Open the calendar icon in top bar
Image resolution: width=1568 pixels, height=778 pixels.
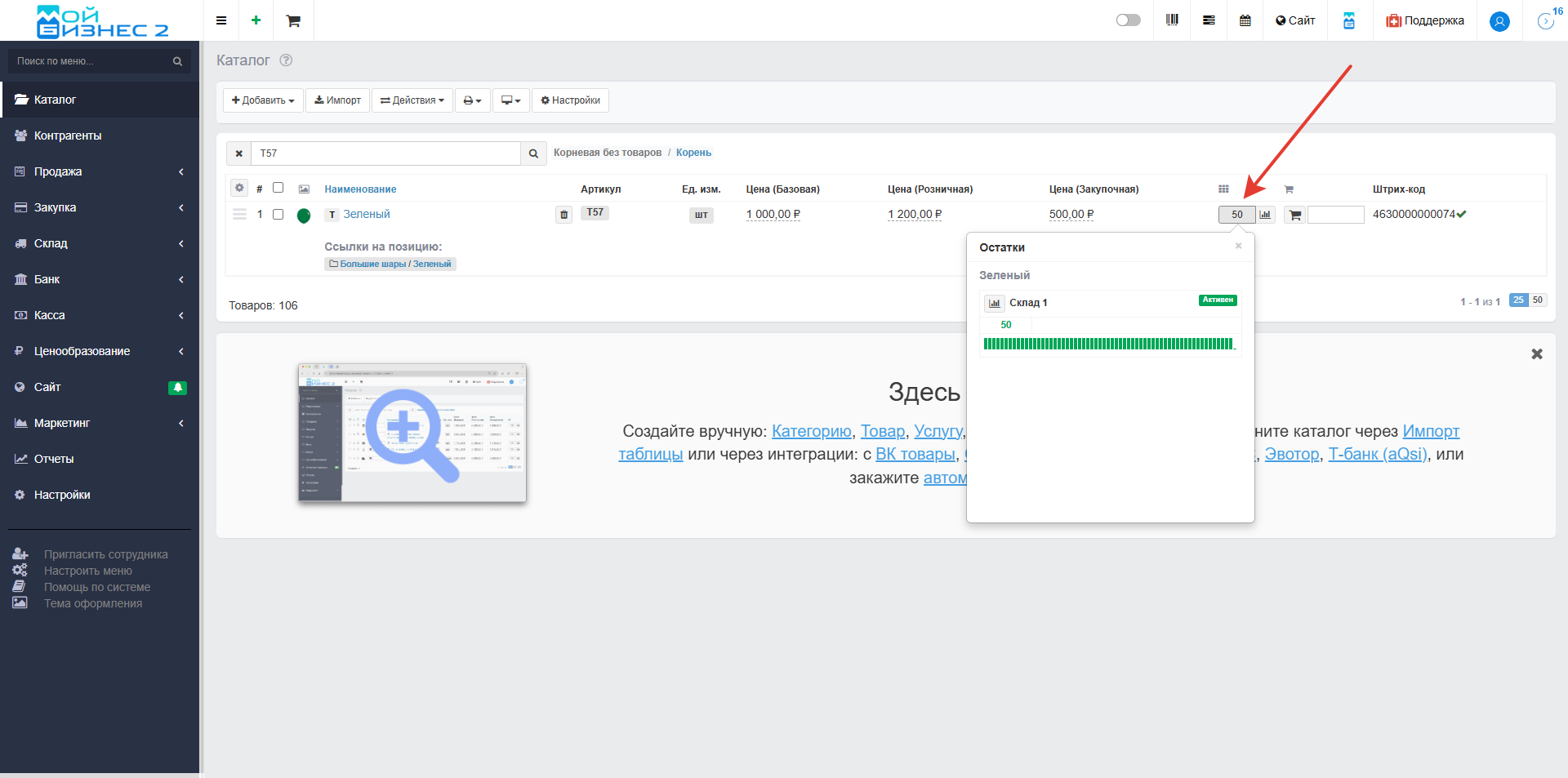(1245, 20)
